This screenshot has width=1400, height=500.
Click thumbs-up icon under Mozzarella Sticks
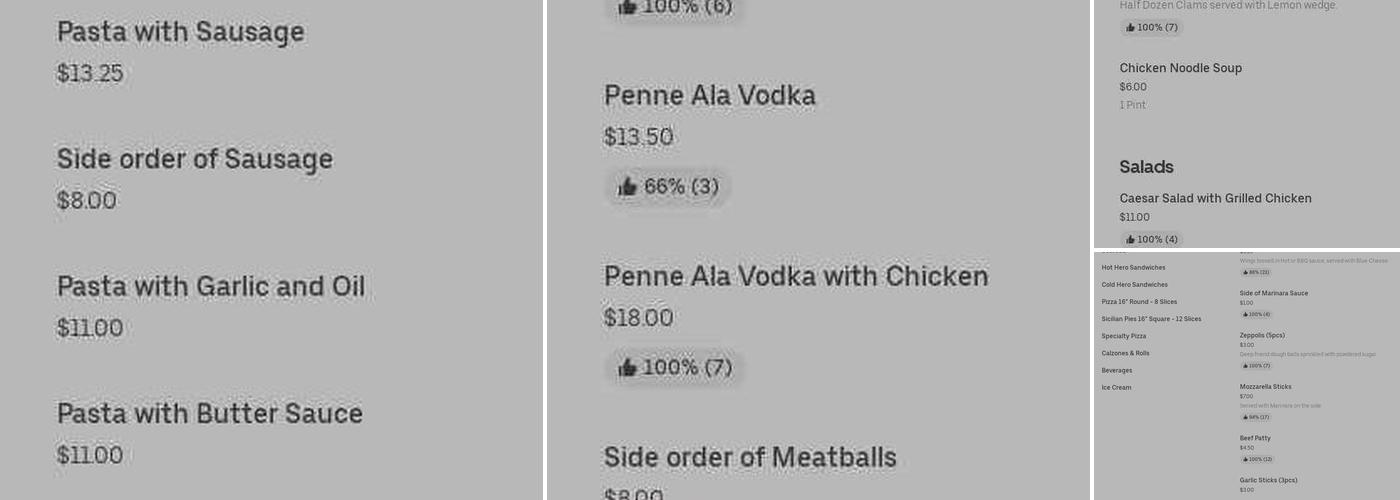pyautogui.click(x=1245, y=417)
